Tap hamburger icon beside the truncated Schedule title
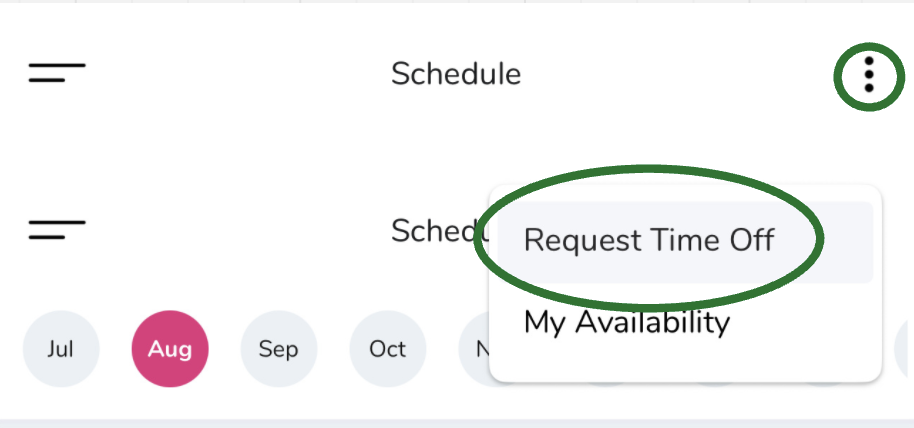The image size is (914, 428). click(x=57, y=229)
